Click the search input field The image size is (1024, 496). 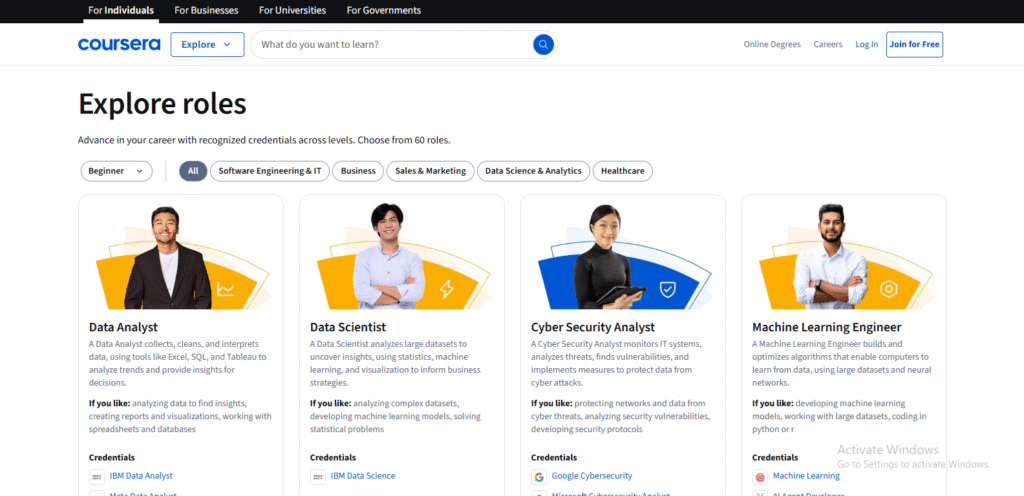tap(390, 44)
